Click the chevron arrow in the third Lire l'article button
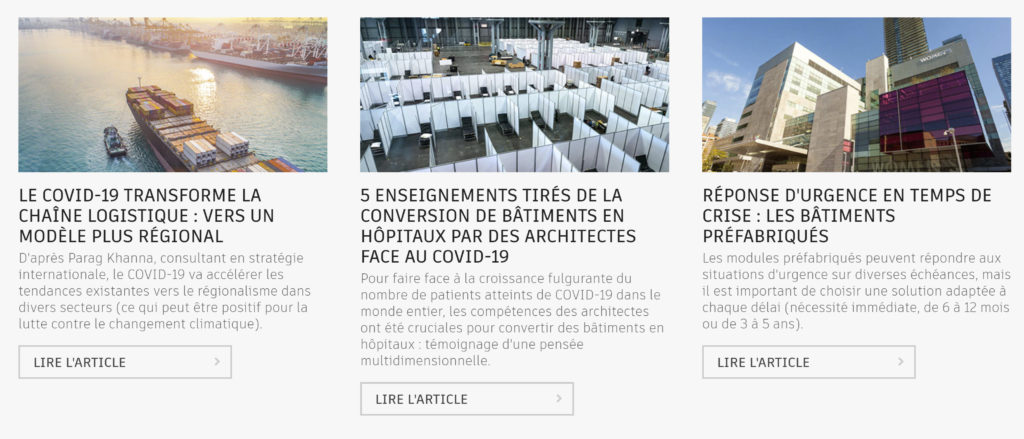Image resolution: width=1024 pixels, height=439 pixels. click(x=901, y=362)
